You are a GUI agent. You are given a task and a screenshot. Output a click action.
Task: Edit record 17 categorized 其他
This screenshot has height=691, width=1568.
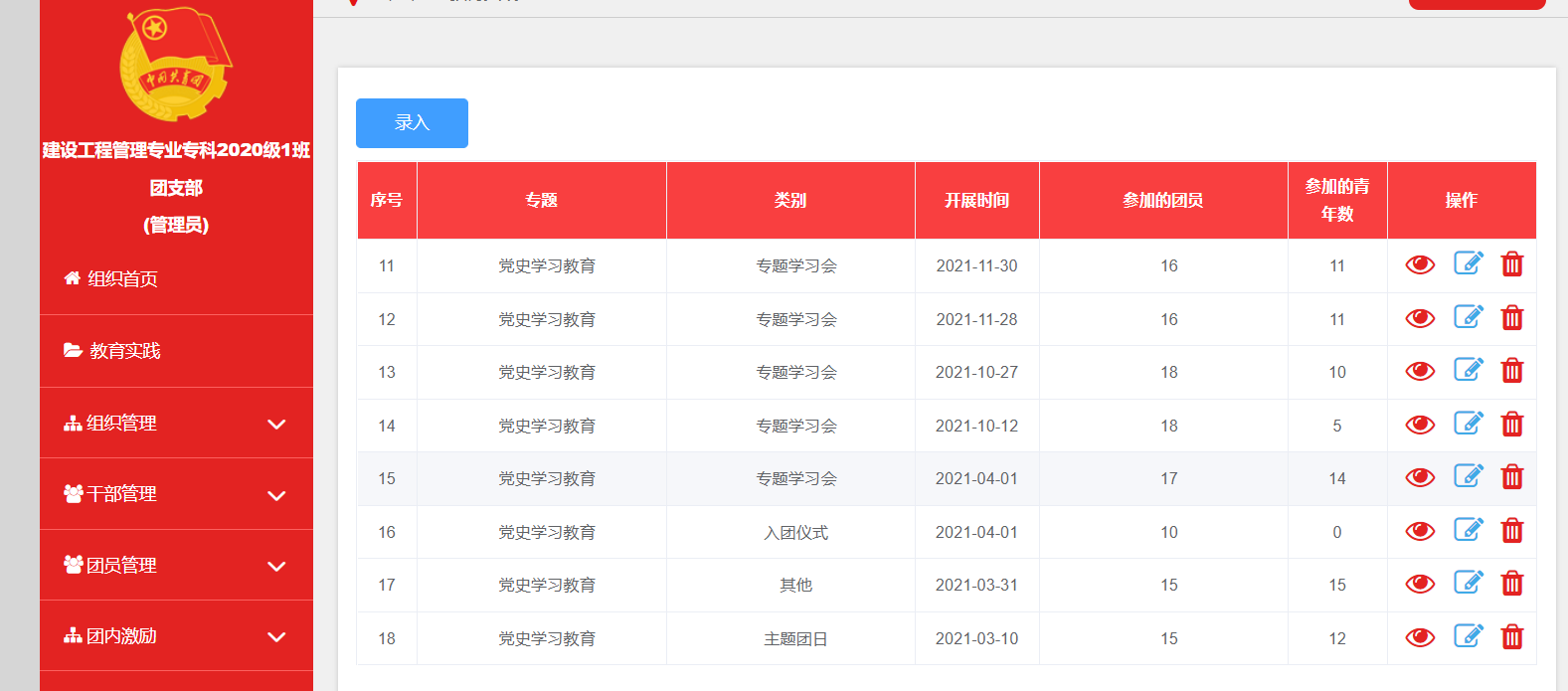coord(1468,584)
